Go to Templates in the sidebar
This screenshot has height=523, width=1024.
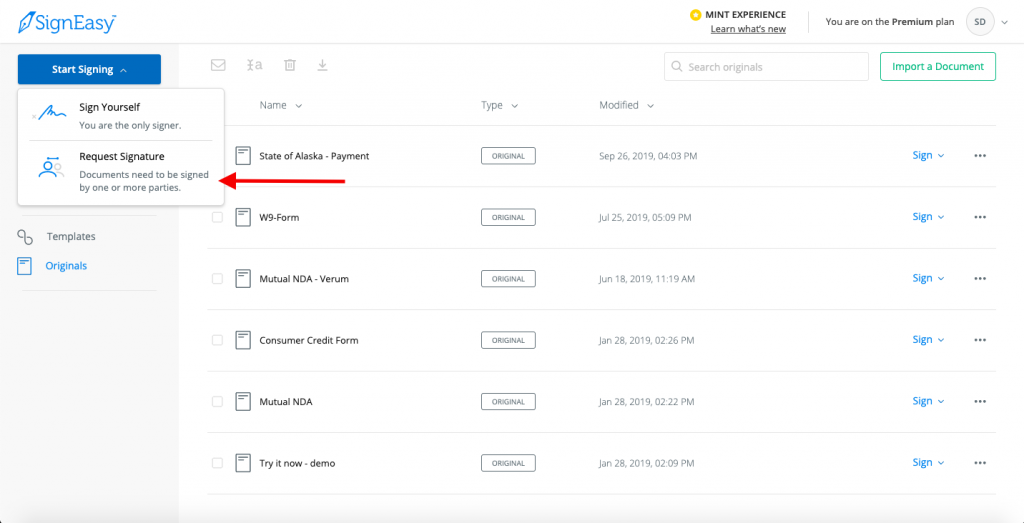(x=71, y=236)
